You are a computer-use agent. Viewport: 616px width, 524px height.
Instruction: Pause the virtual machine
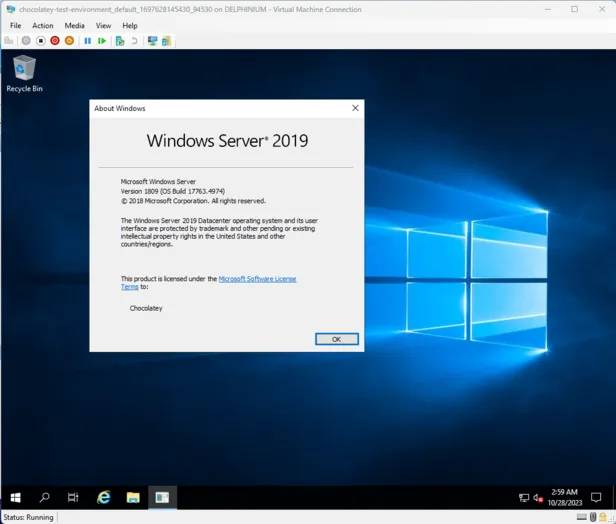[x=88, y=41]
